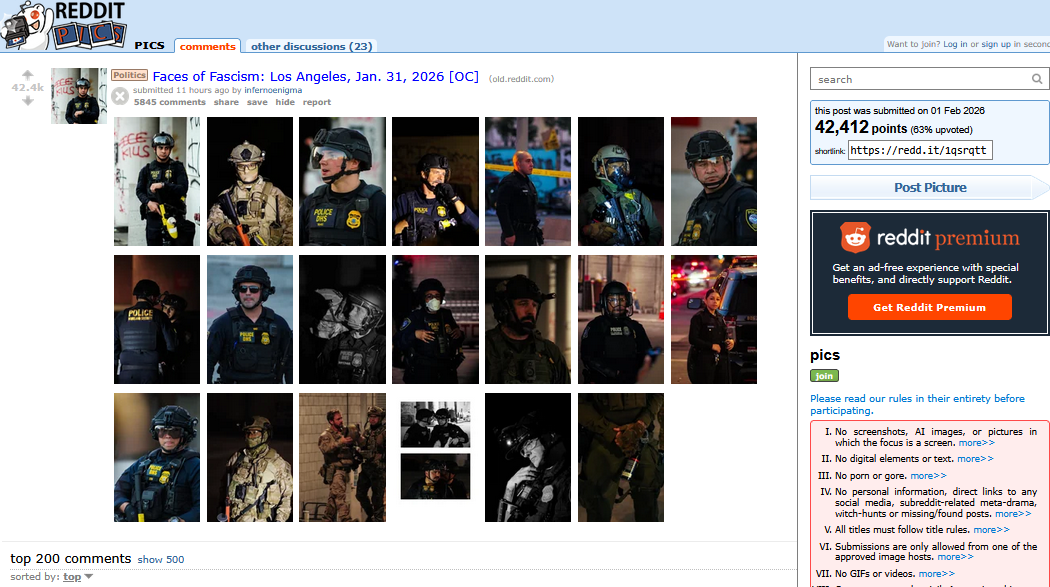Click report under the post
1050x587 pixels.
[317, 102]
